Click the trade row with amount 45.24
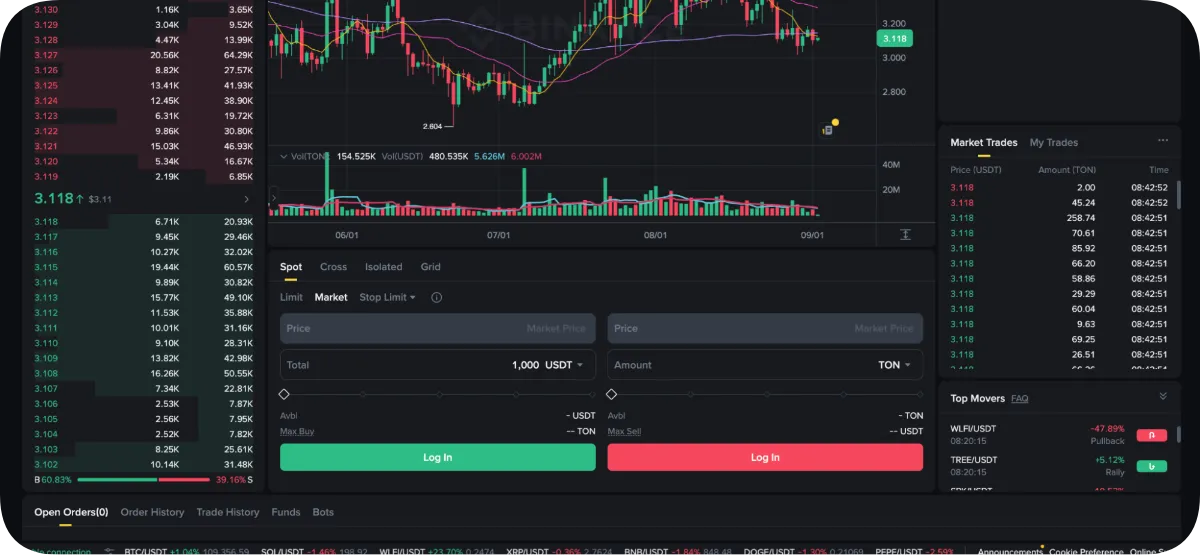1200x555 pixels. (x=1059, y=203)
